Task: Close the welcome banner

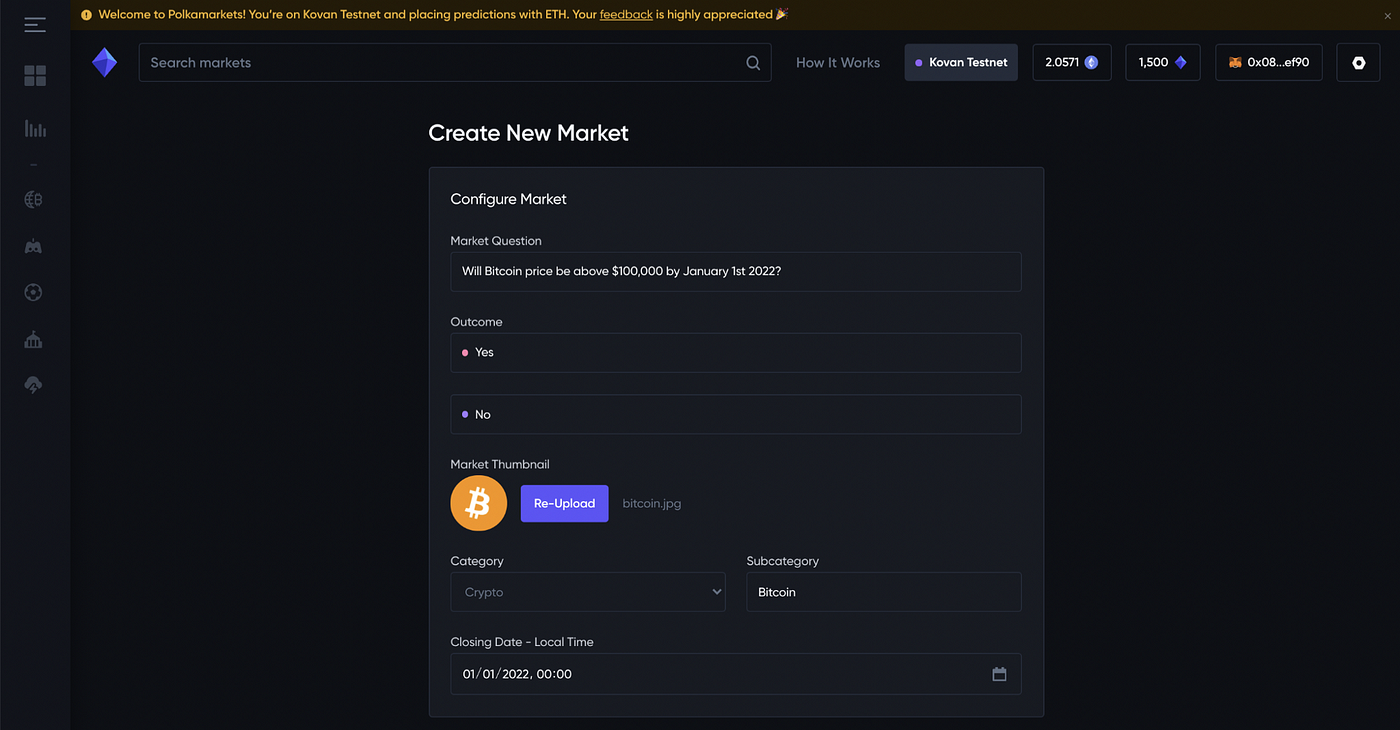Action: [x=1387, y=15]
